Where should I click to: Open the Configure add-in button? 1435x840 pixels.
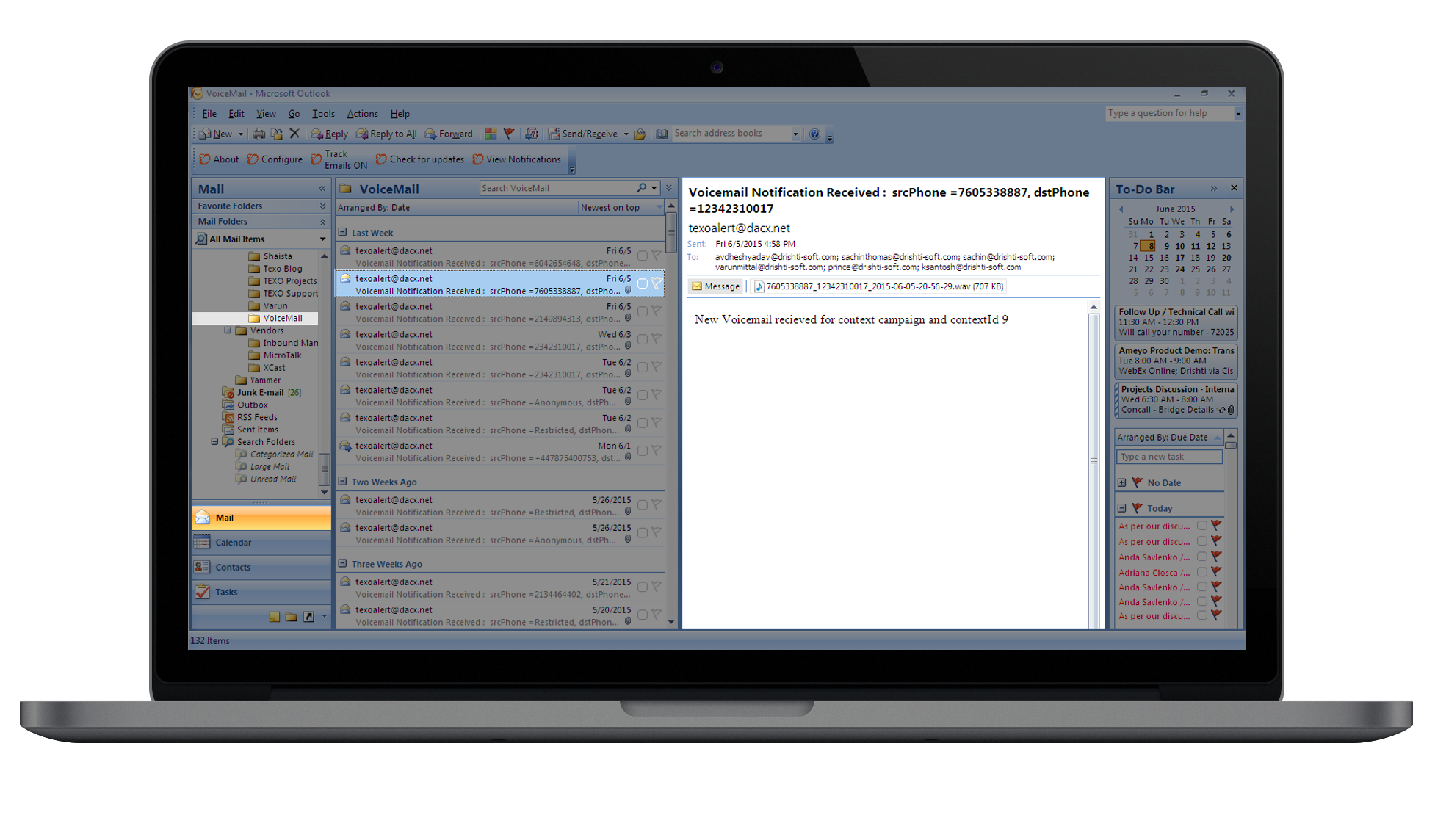275,159
